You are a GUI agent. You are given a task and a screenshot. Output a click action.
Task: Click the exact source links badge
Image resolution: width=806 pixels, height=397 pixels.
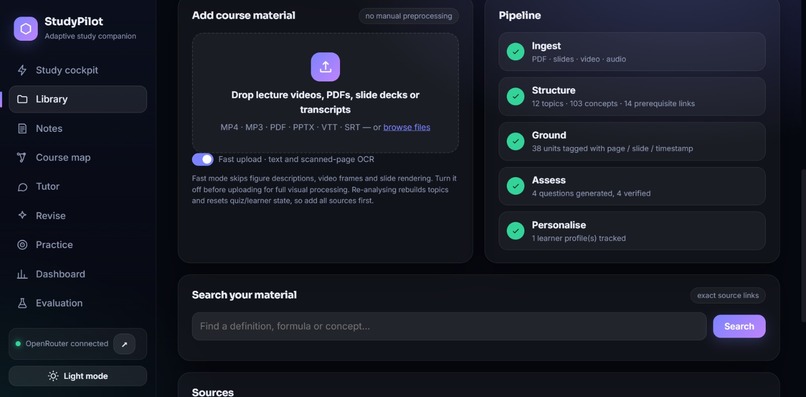tap(728, 295)
